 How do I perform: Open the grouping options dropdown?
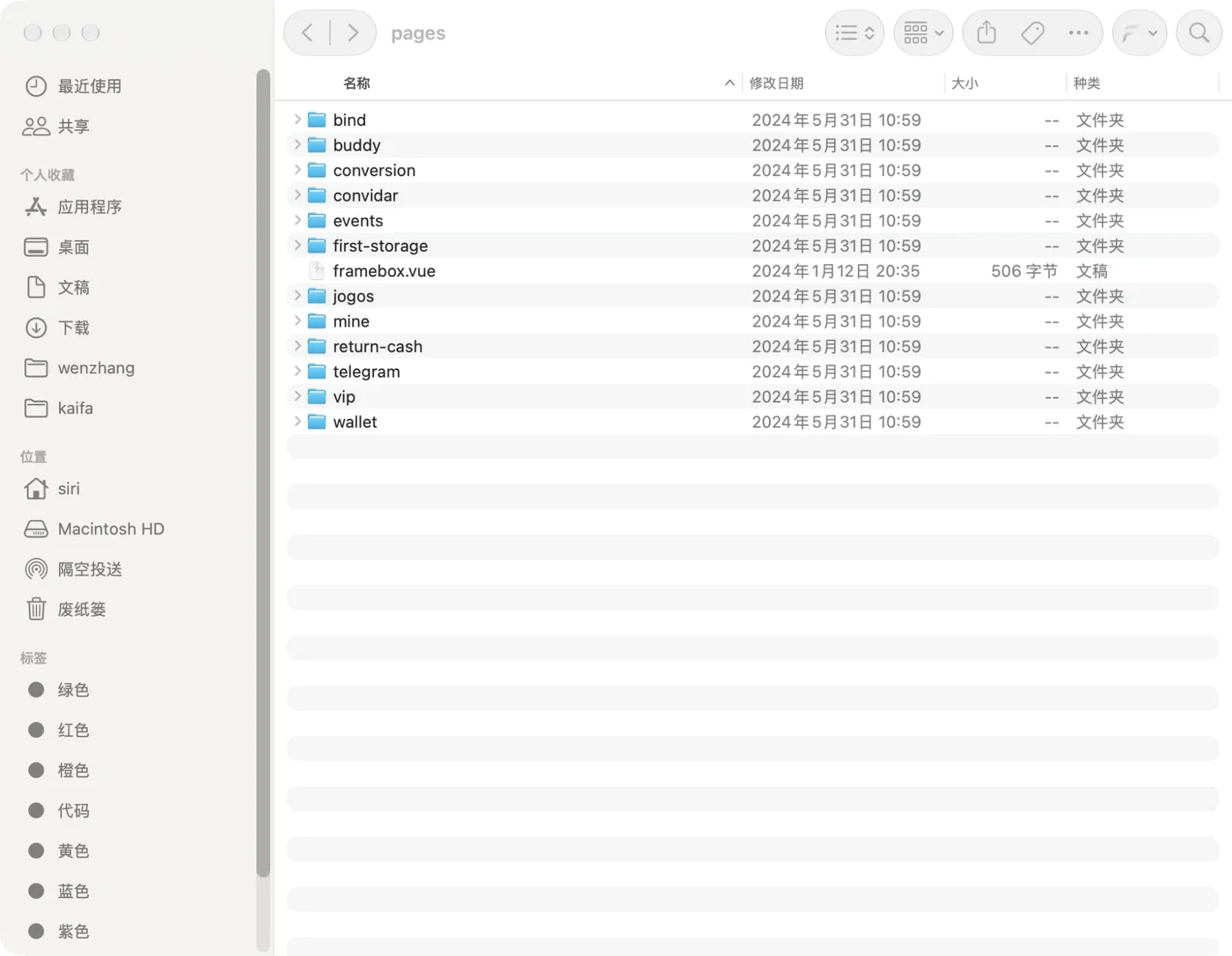923,33
